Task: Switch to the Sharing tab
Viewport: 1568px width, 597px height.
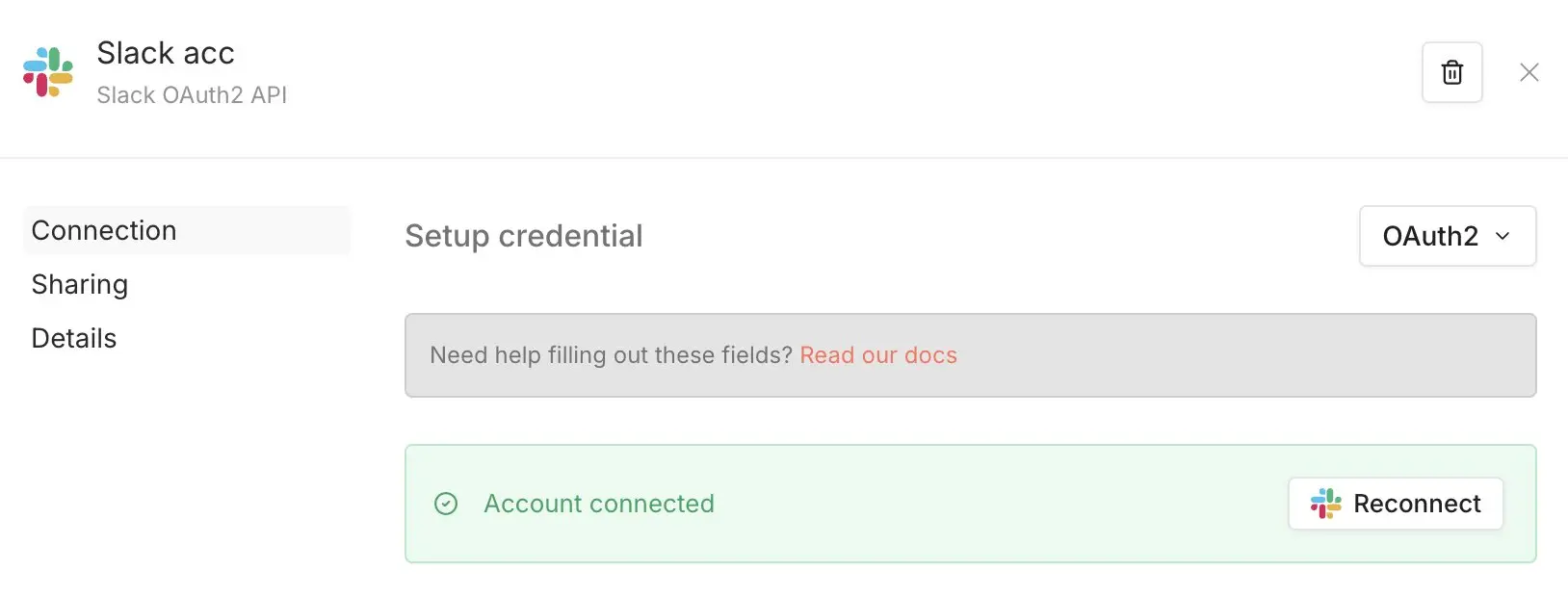Action: (80, 285)
